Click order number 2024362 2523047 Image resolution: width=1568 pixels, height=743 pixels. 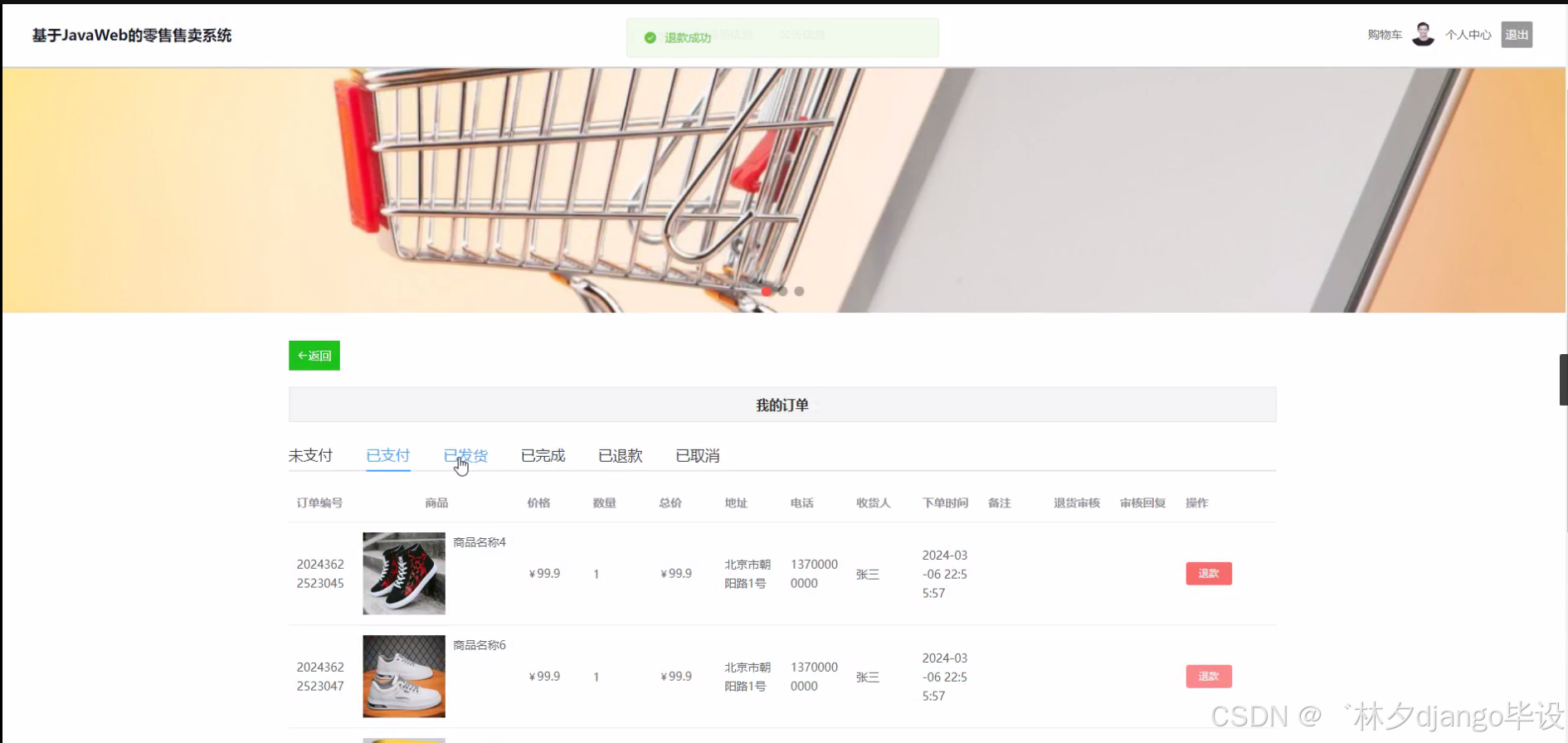tap(320, 677)
